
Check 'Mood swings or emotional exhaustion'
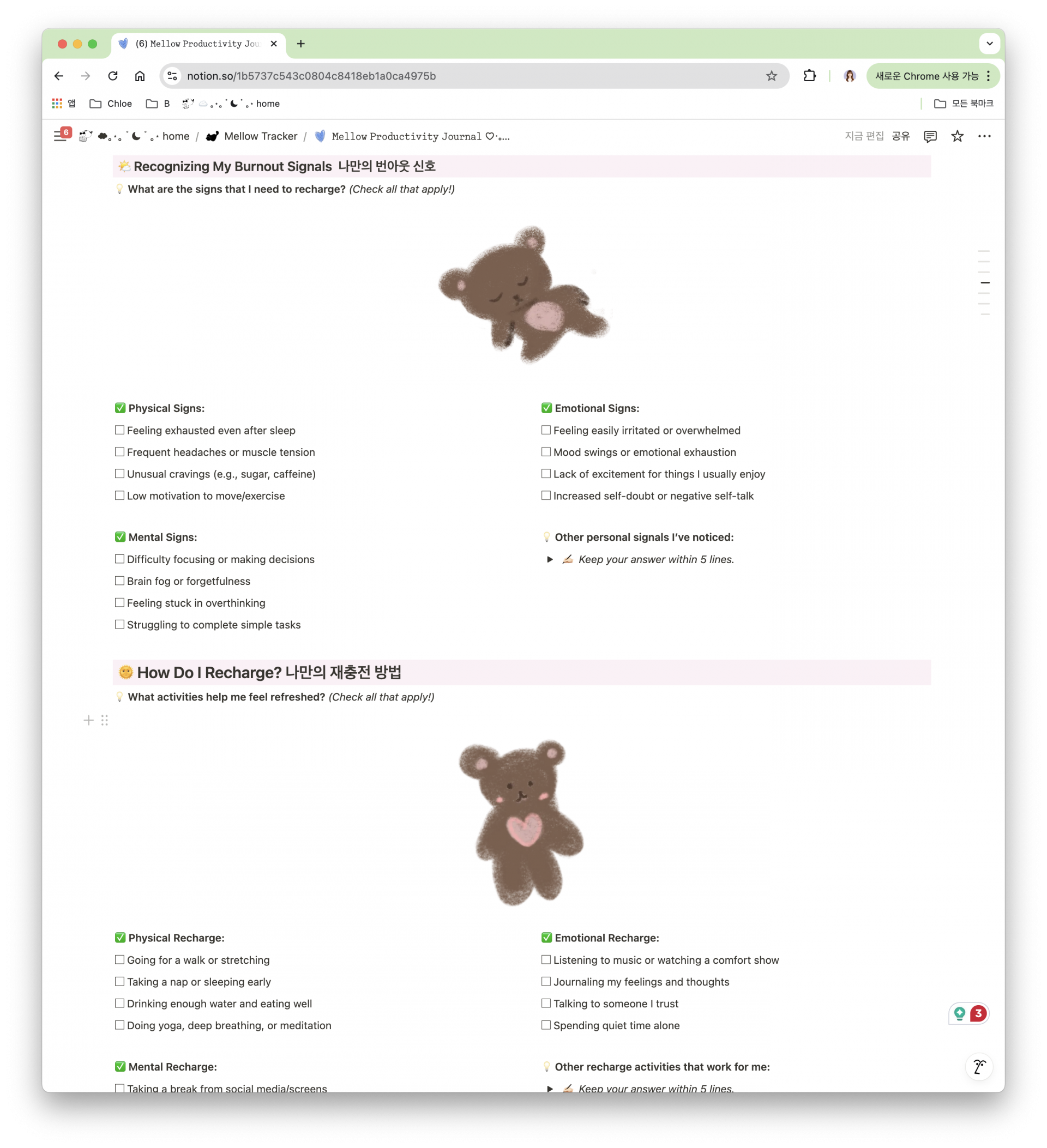coord(546,451)
